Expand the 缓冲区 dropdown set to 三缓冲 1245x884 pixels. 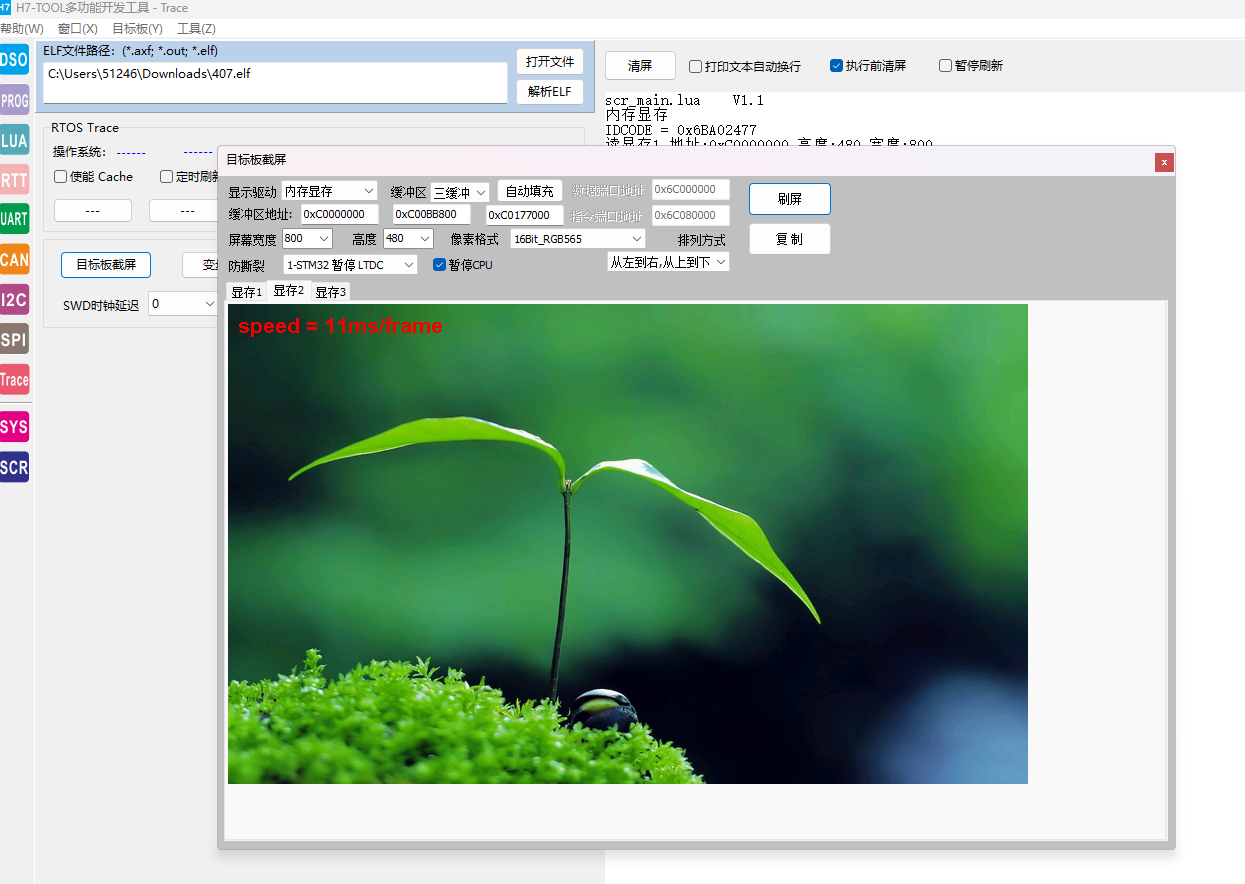coord(460,192)
